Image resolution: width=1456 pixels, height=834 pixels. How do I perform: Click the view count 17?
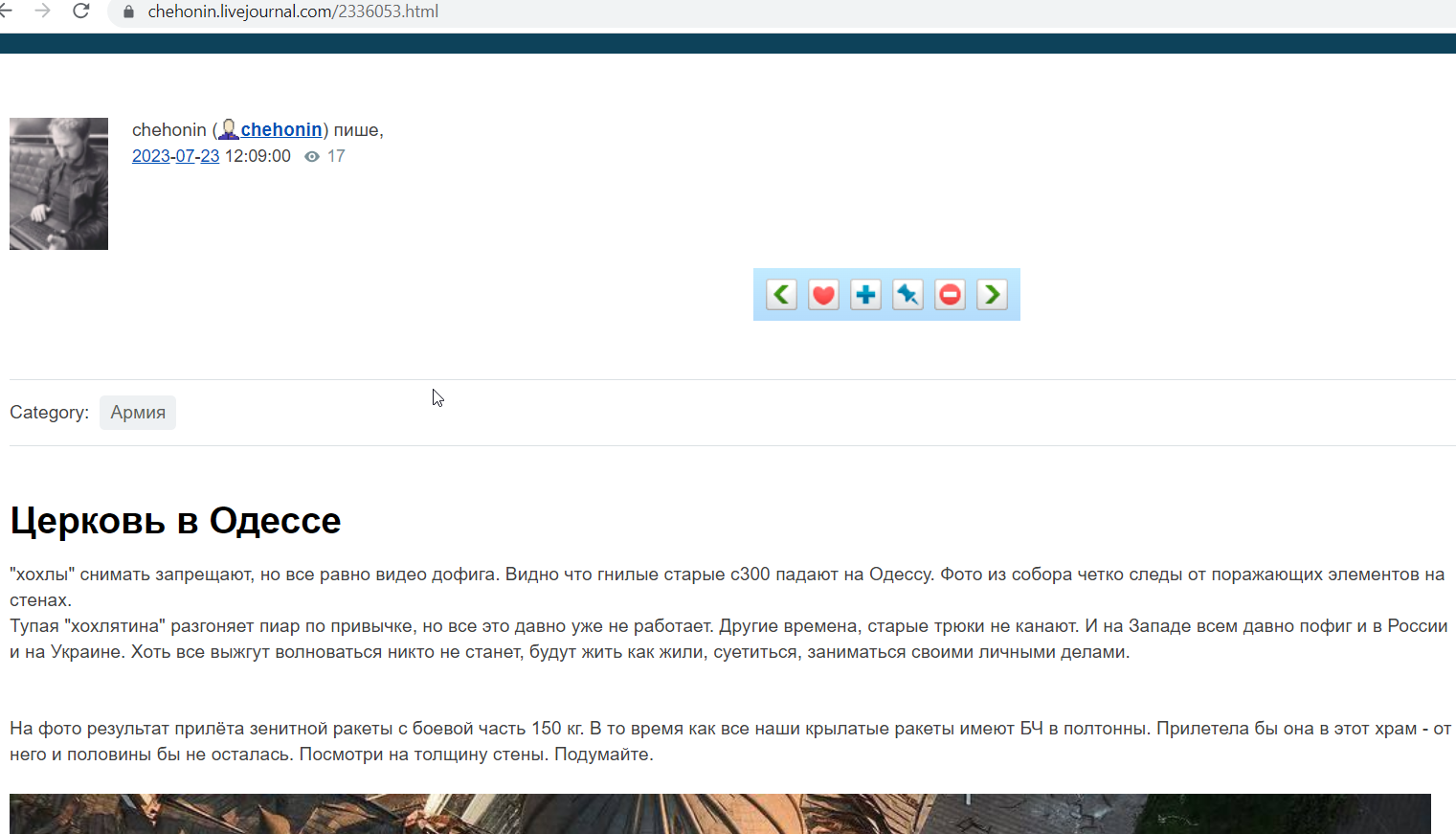[336, 156]
